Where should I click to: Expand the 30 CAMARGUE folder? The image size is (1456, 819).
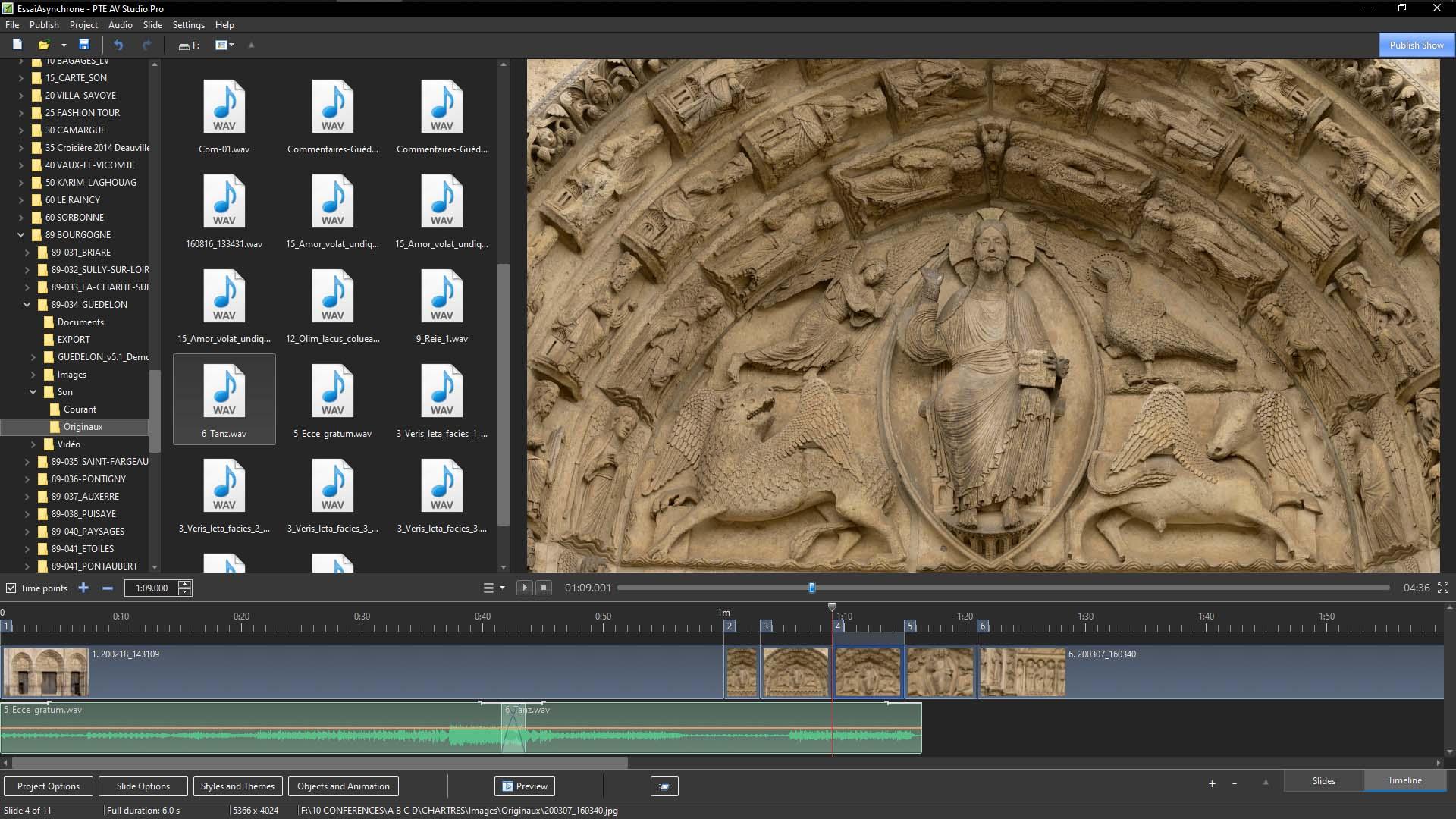click(21, 130)
